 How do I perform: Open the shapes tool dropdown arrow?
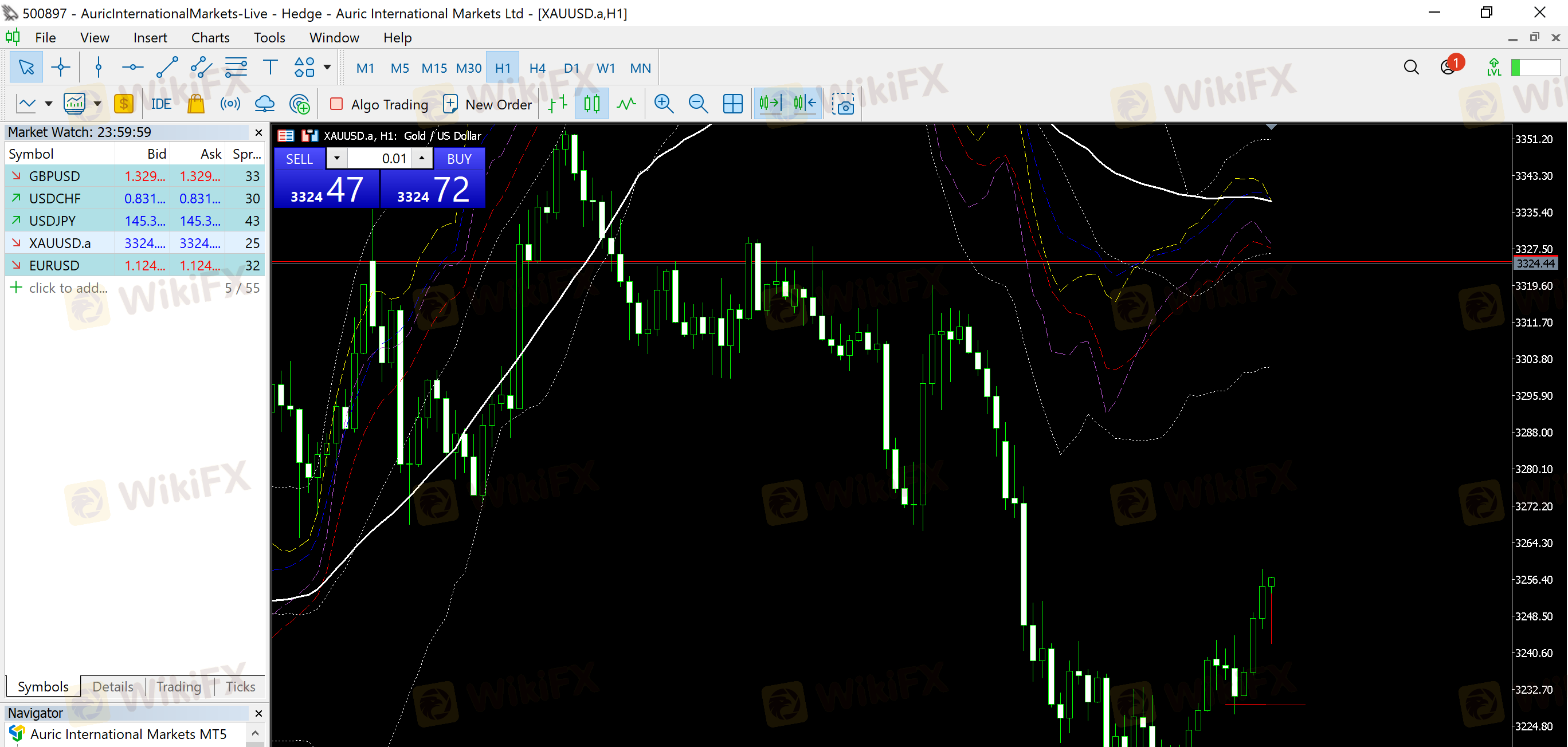click(327, 68)
